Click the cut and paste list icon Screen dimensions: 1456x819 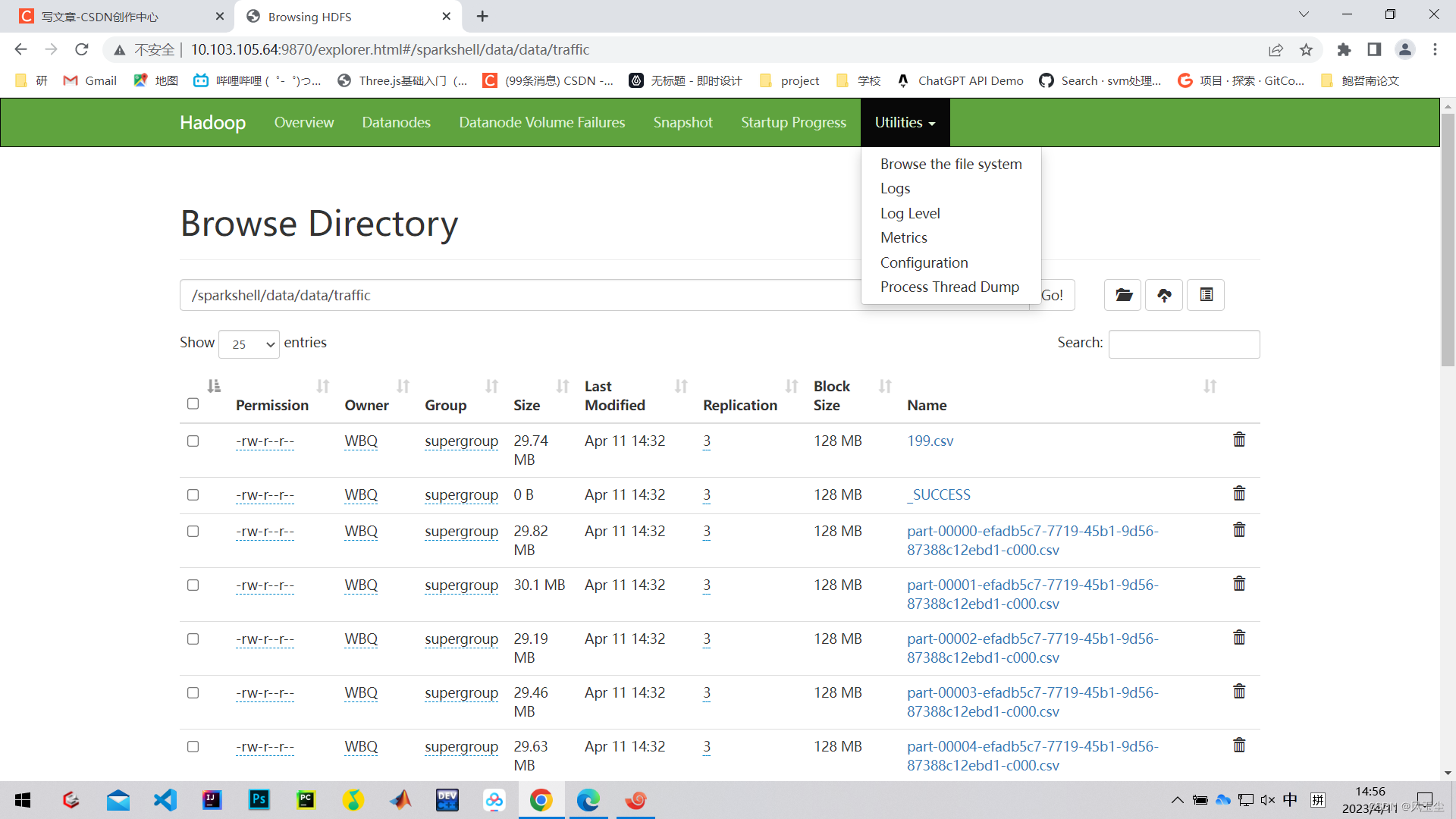1206,295
